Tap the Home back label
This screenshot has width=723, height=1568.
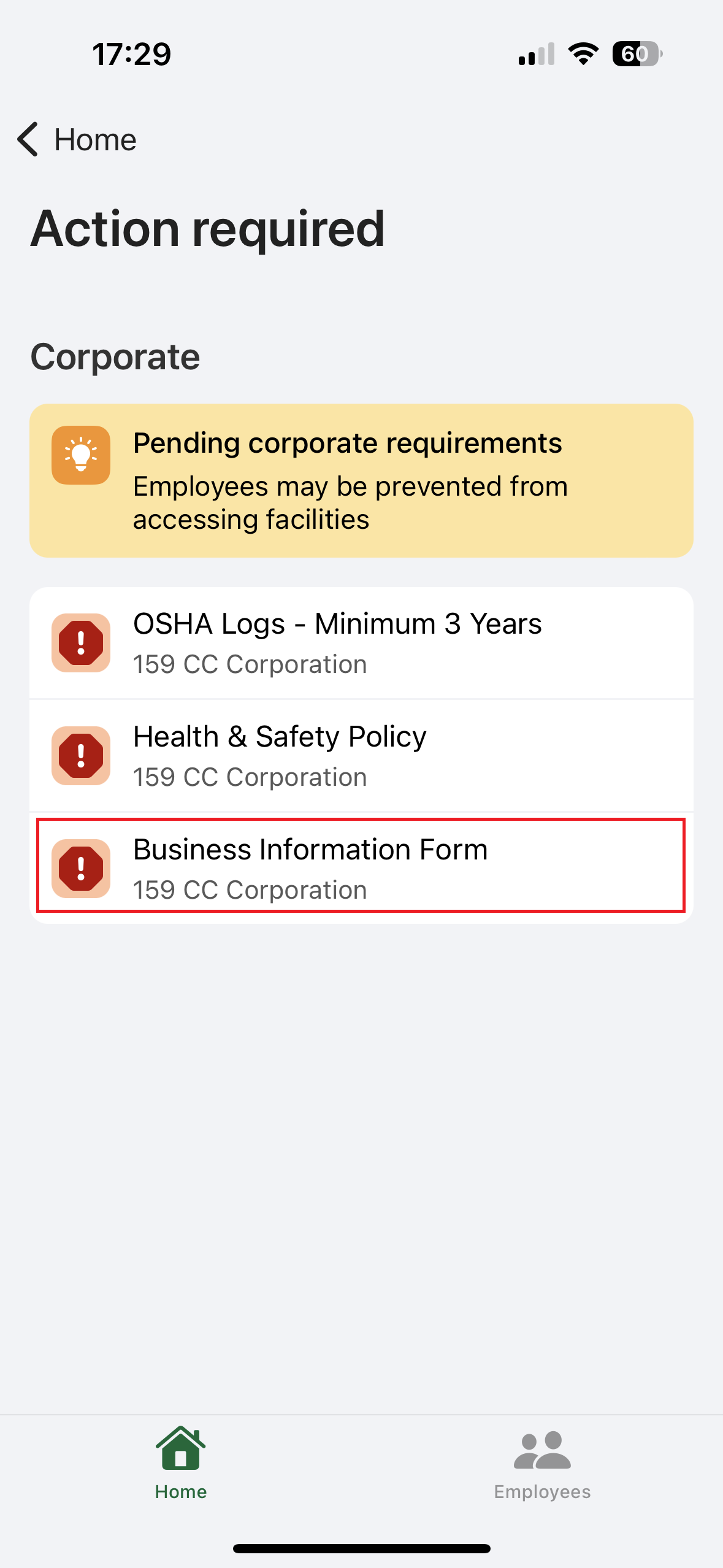coord(95,140)
